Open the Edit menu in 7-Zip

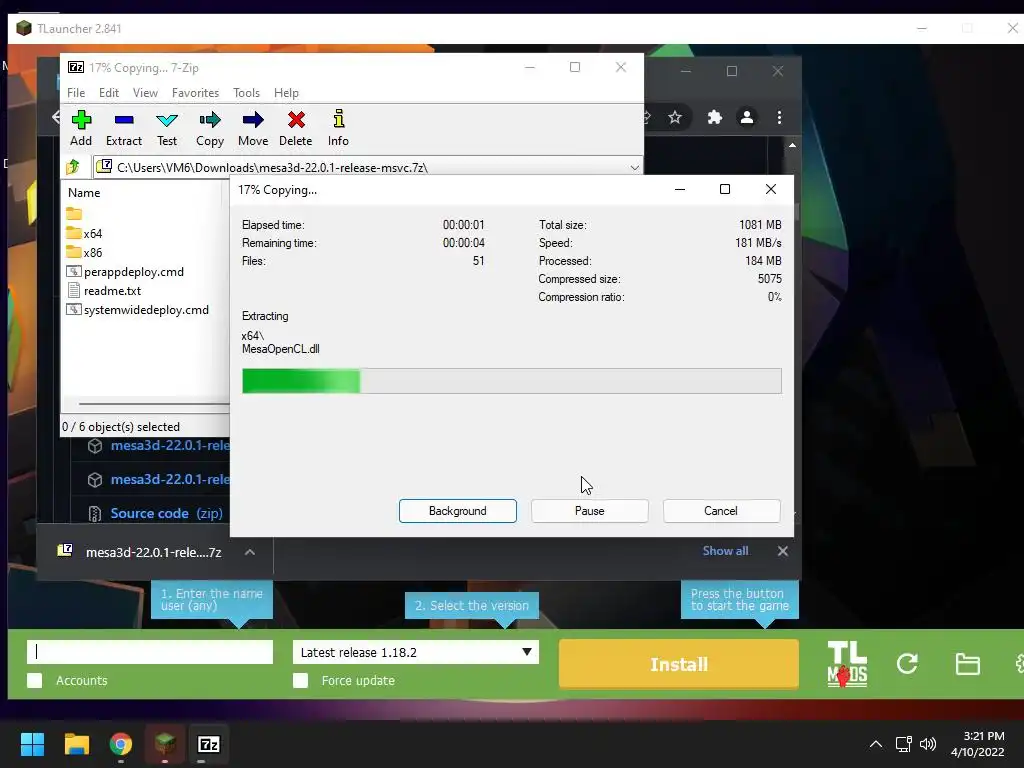click(x=108, y=93)
